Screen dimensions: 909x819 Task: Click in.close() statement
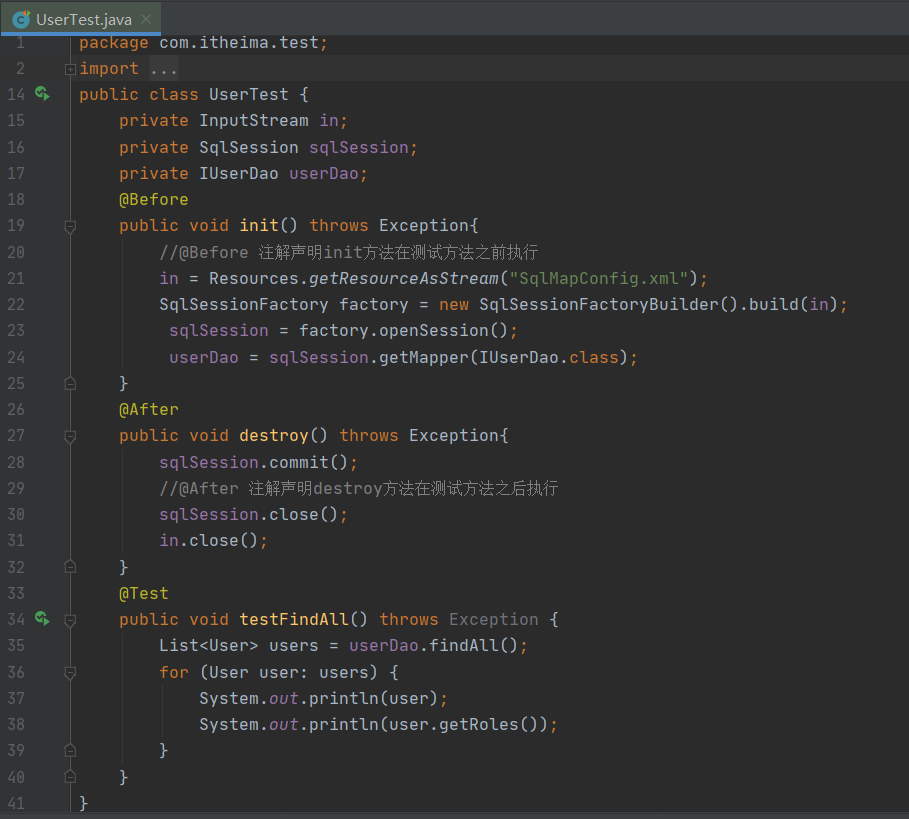(213, 540)
